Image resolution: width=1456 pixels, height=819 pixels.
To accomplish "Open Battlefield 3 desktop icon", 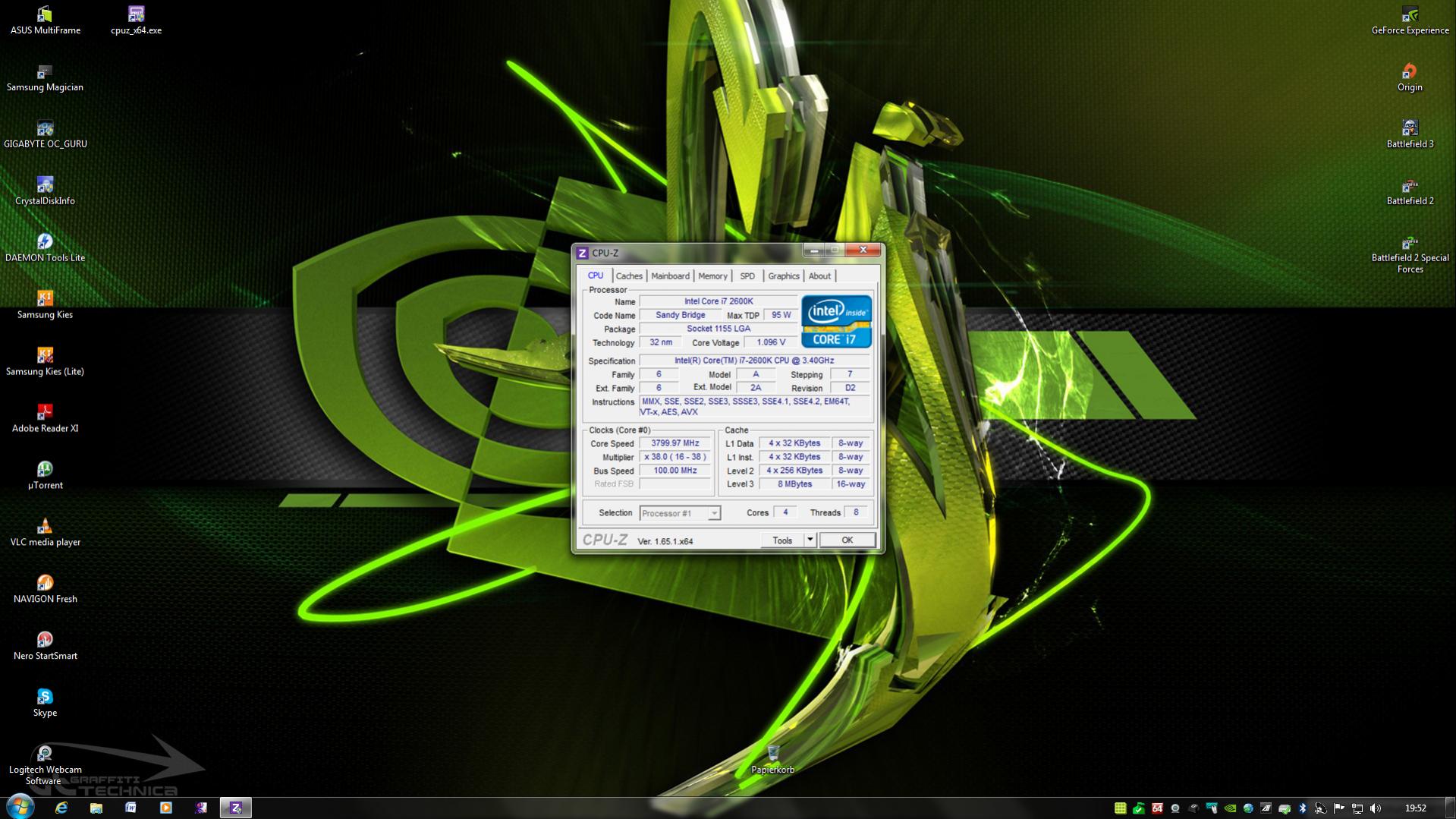I will 1410,135.
